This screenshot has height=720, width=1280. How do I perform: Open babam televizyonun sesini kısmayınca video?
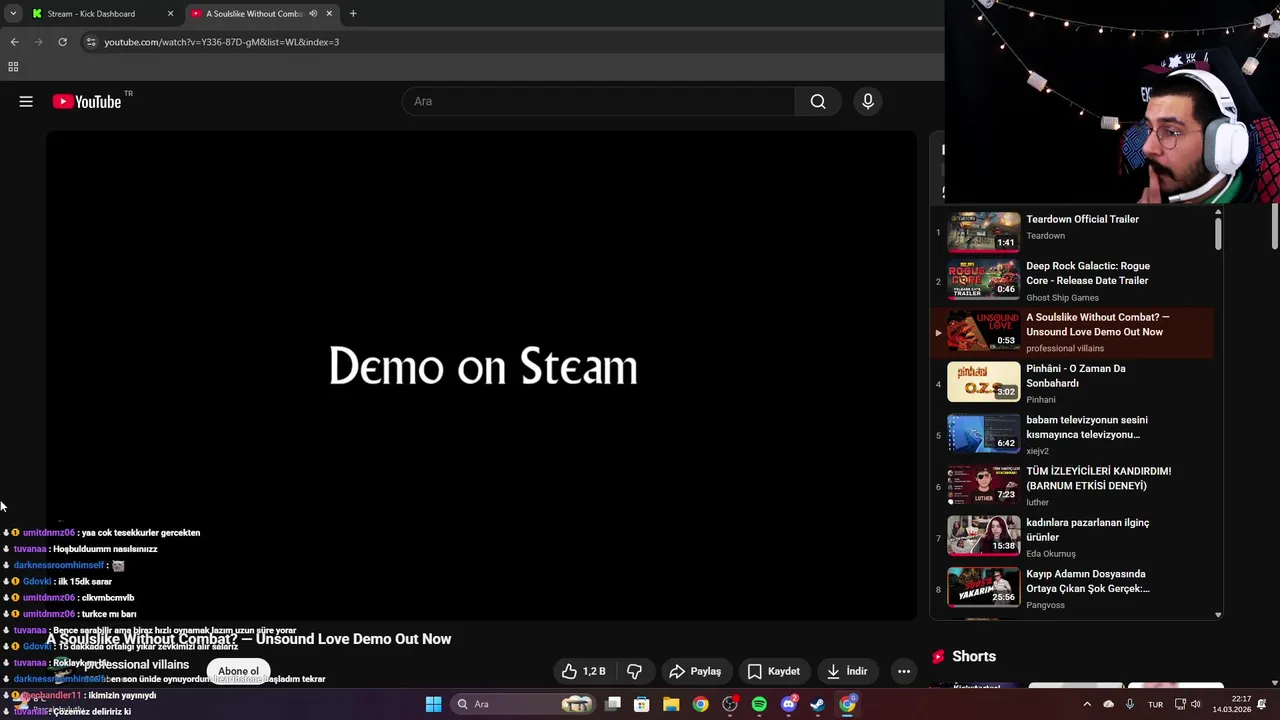1087,427
